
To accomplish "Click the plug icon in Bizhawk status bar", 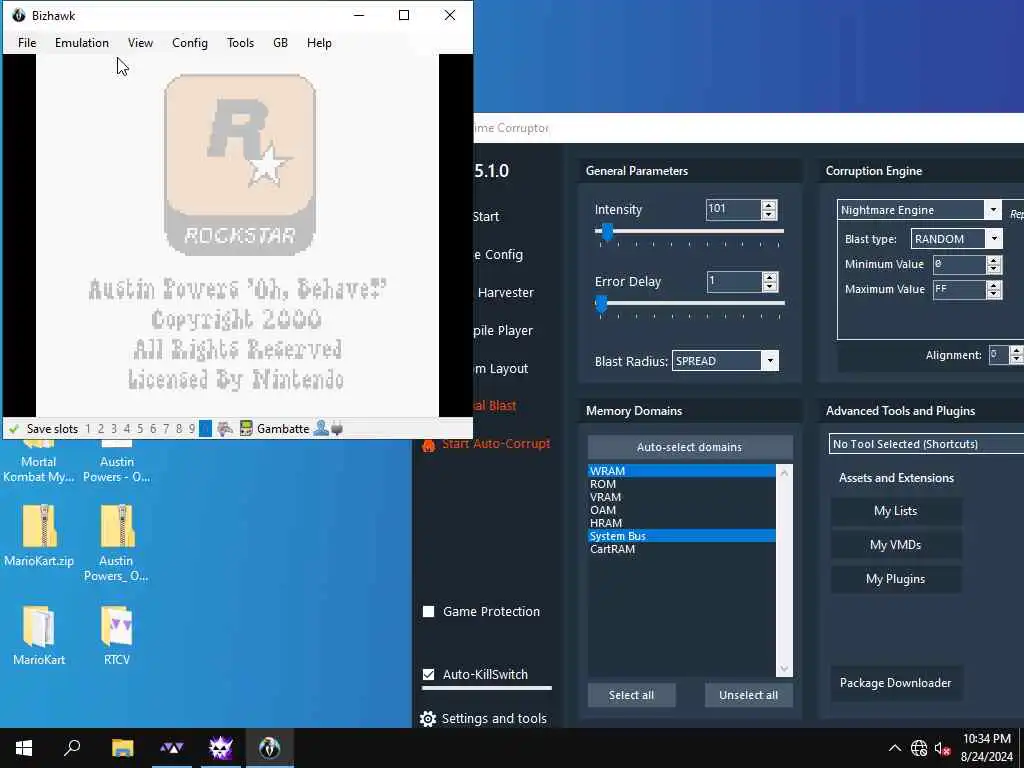I will (x=337, y=429).
